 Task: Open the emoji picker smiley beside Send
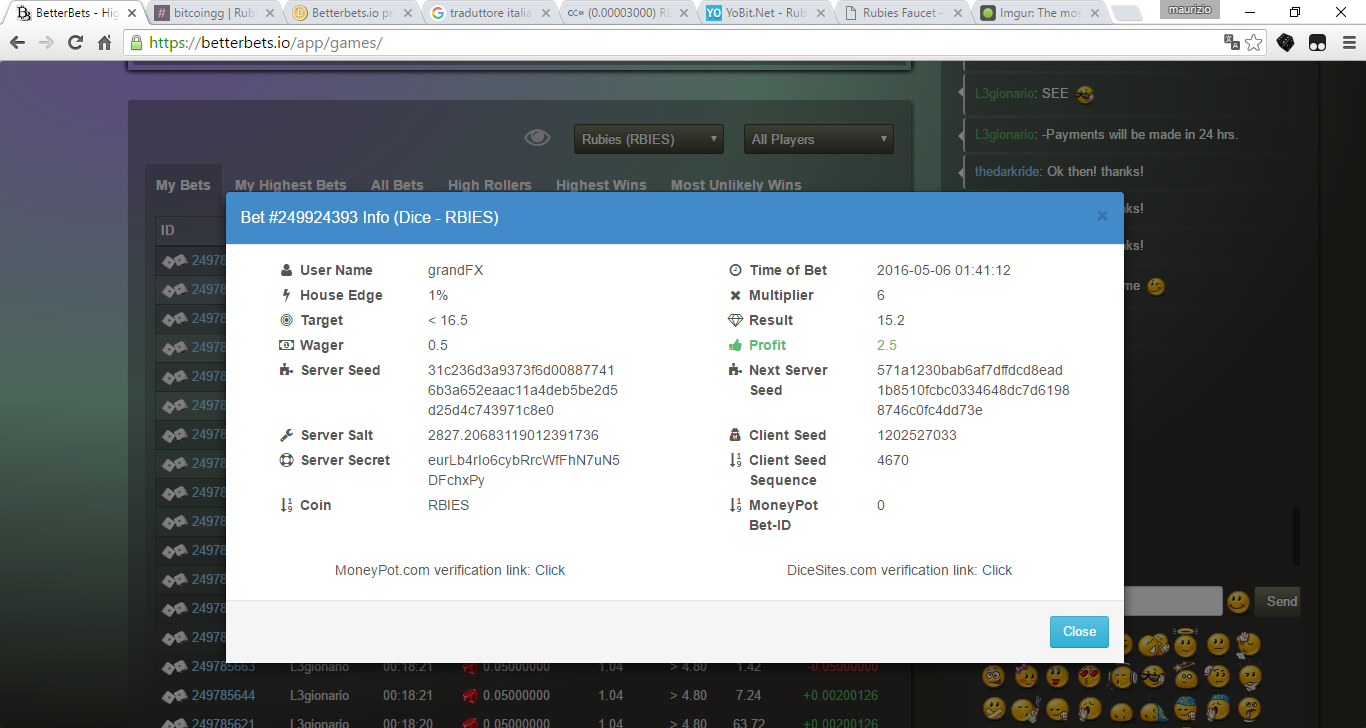tap(1238, 602)
